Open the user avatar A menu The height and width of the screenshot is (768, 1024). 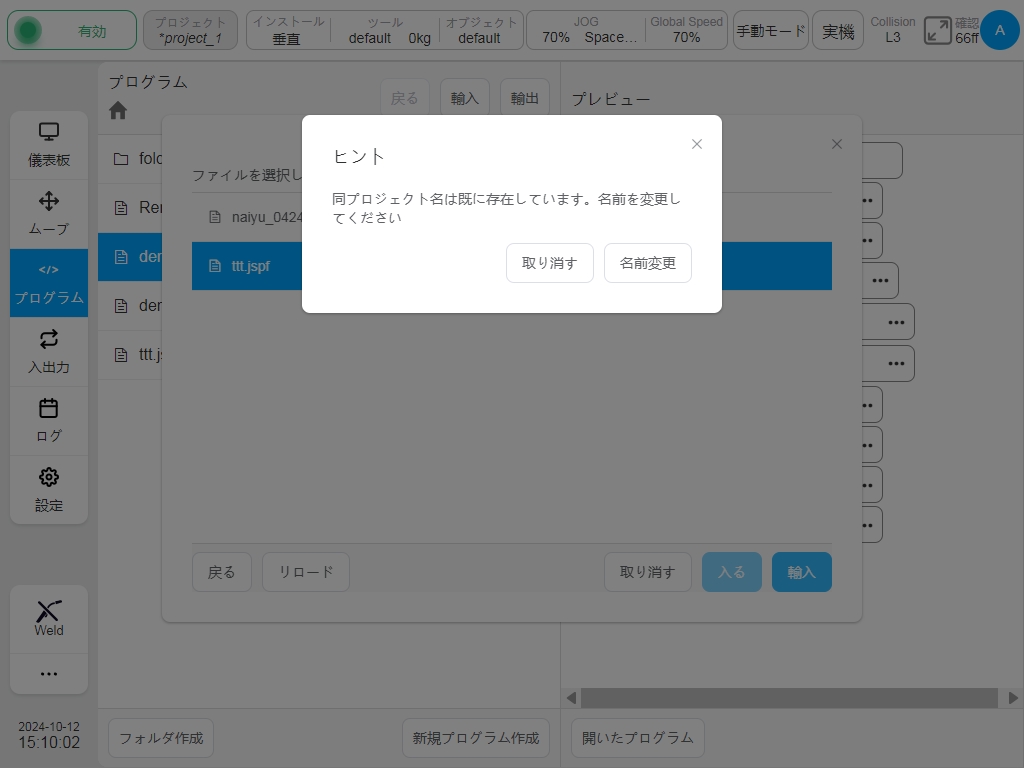click(999, 30)
